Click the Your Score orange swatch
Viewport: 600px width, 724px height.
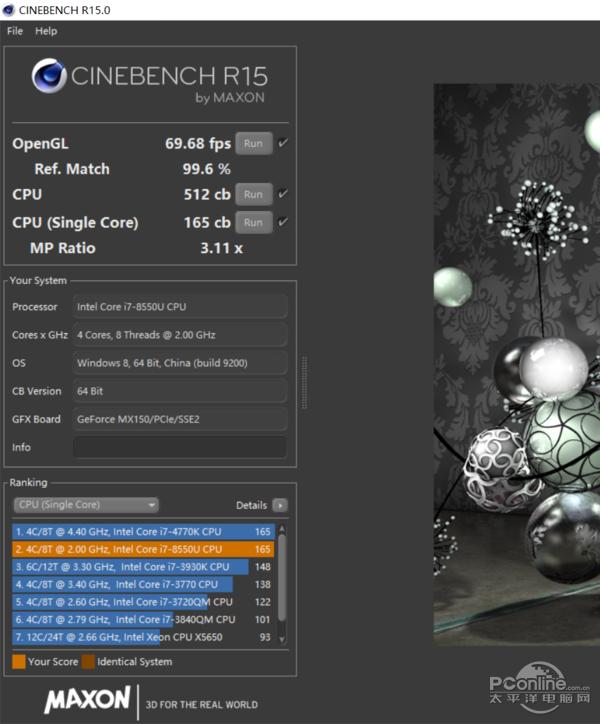coord(19,662)
